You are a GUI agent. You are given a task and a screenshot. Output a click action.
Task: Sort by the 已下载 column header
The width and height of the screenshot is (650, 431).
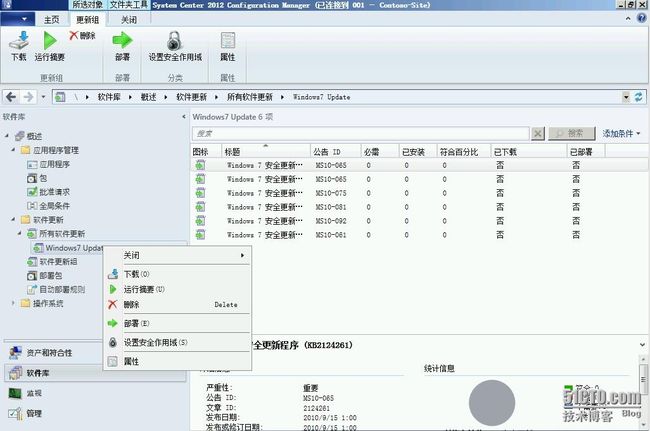(529, 152)
